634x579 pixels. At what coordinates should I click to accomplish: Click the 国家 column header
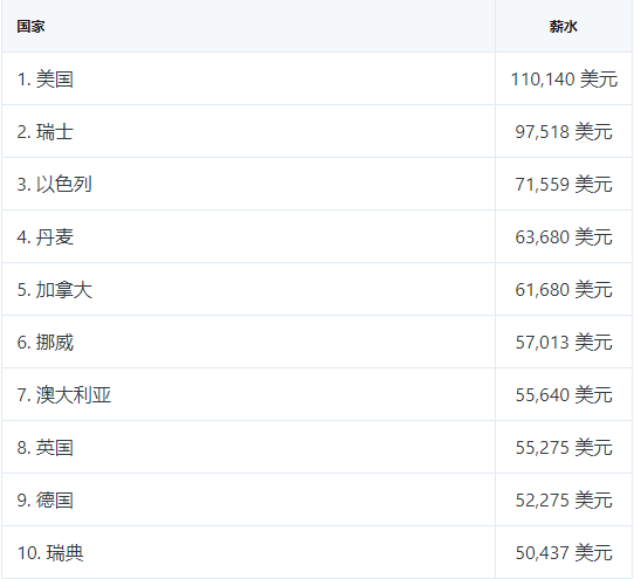[x=31, y=27]
